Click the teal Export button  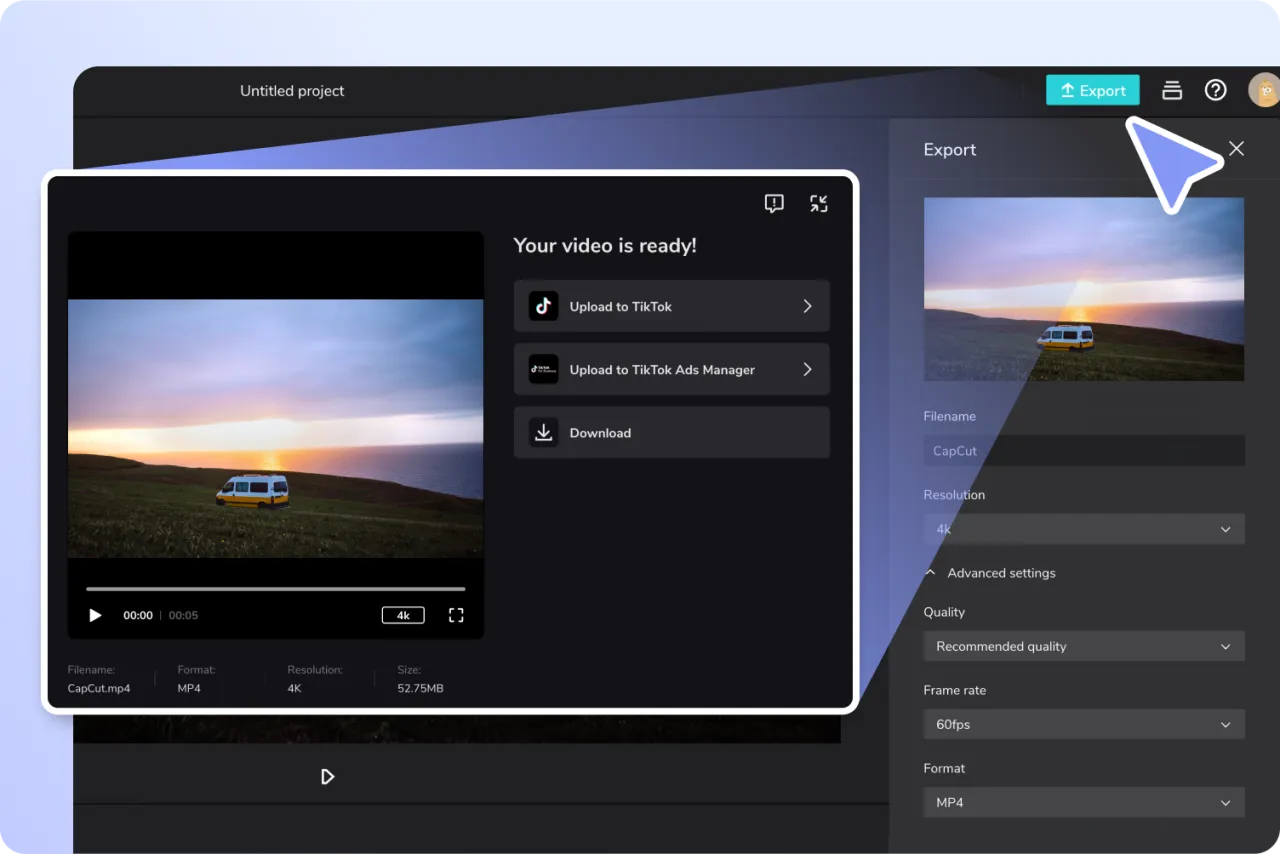pyautogui.click(x=1092, y=91)
